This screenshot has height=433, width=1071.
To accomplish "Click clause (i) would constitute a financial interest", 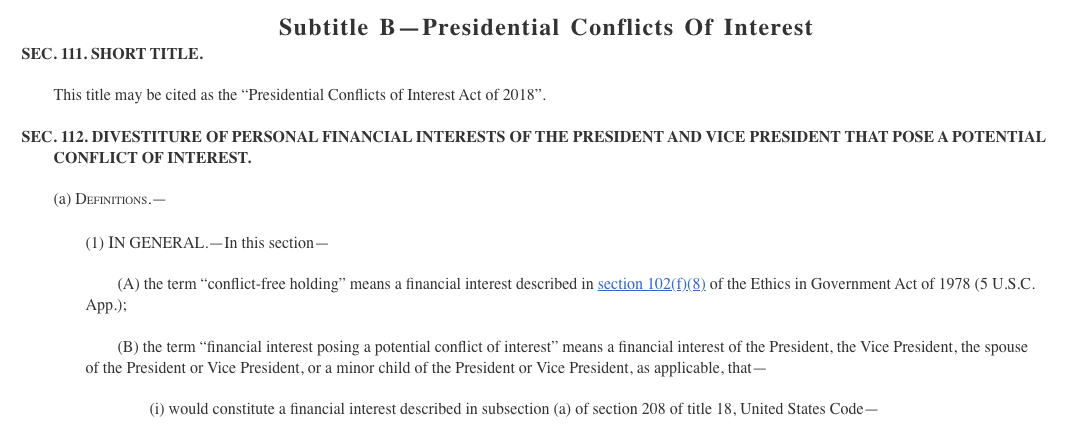I will 513,409.
